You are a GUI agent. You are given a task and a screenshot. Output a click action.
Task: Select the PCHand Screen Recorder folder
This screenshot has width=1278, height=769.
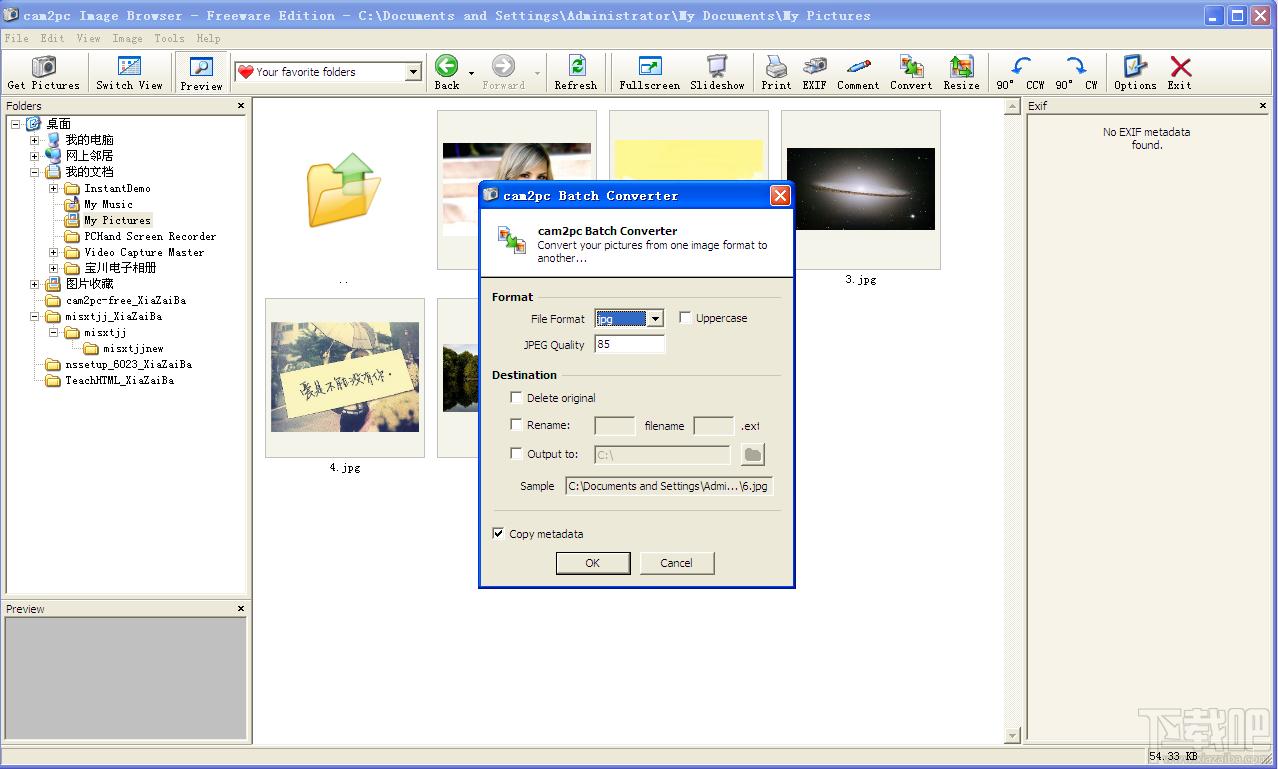coord(150,236)
